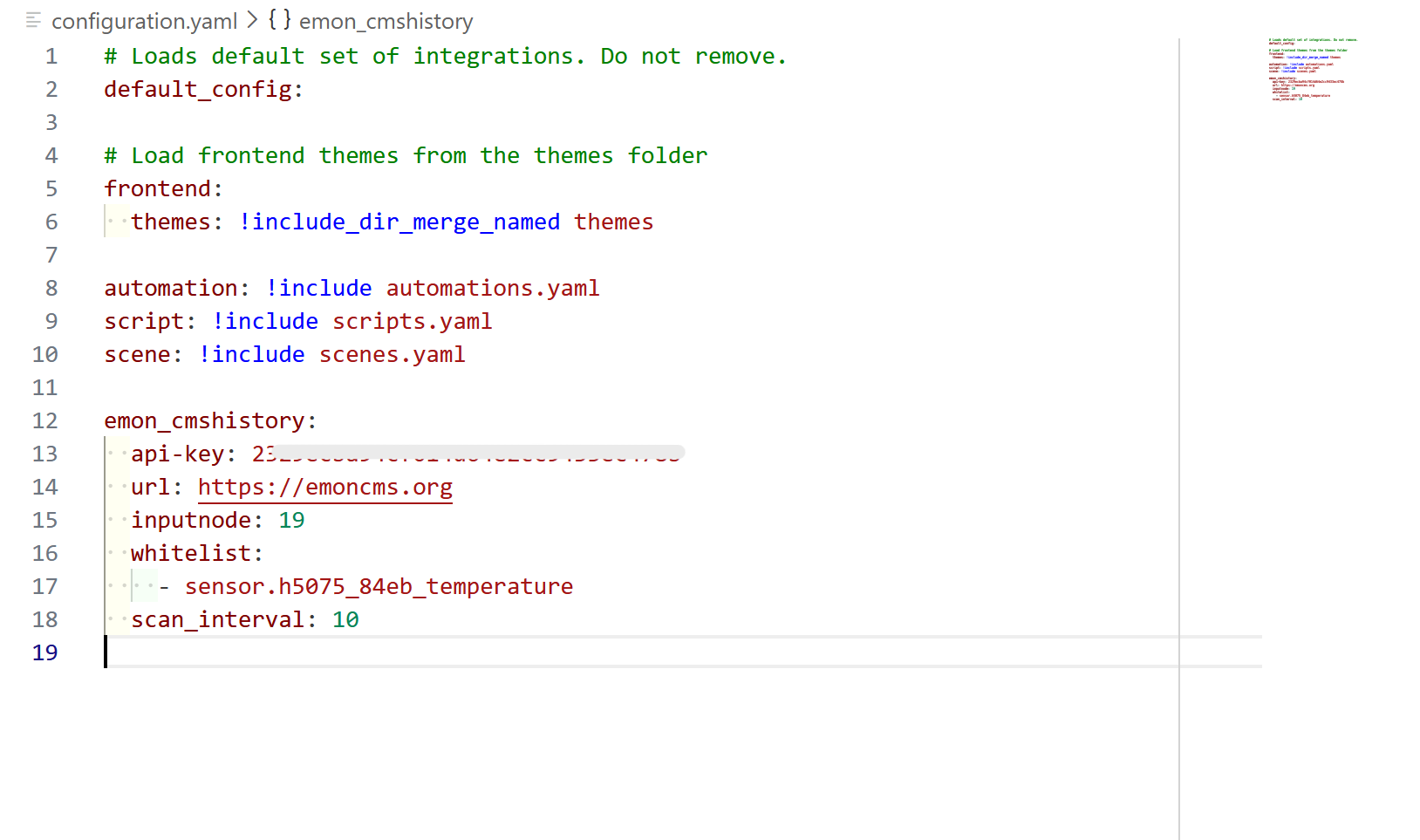The height and width of the screenshot is (840, 1420).
Task: Click the !include_dir_merge_named tag
Action: (399, 222)
